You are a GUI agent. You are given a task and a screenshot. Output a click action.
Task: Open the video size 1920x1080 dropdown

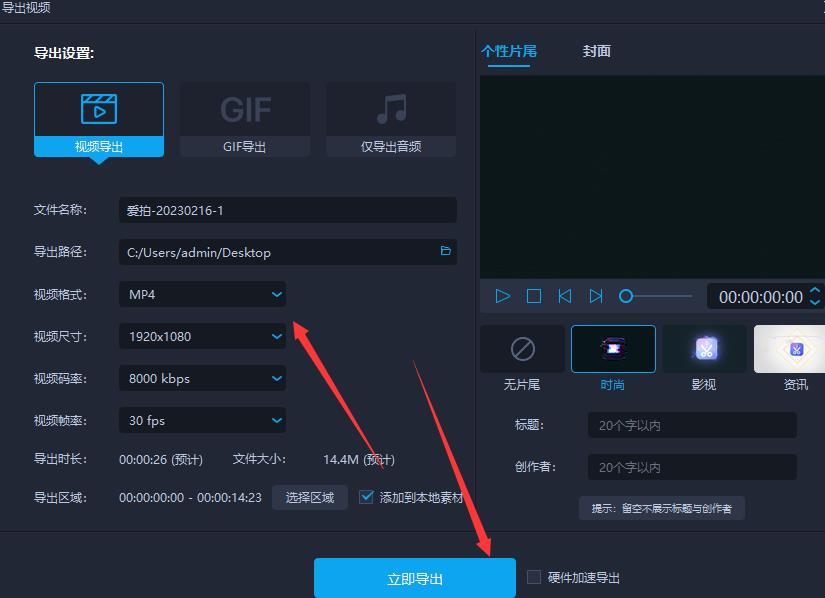click(203, 336)
